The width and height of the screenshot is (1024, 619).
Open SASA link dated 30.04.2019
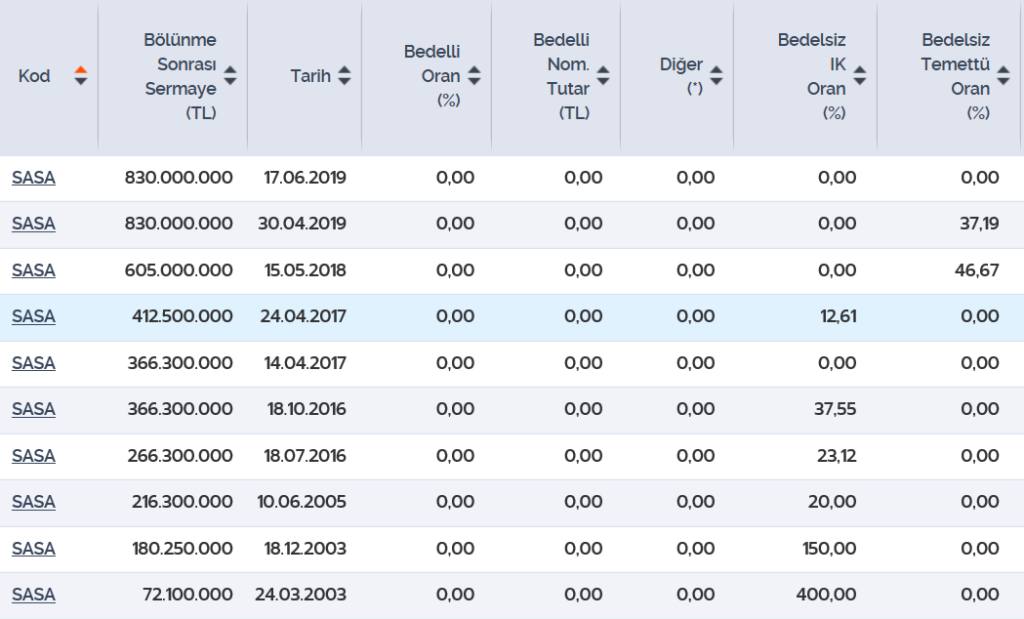[x=33, y=224]
